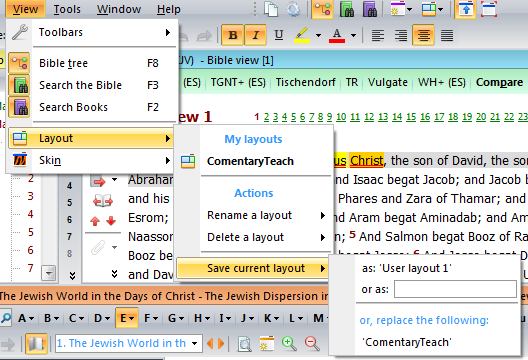Align text right
Image resolution: width=528 pixels, height=360 pixels.
[401, 35]
